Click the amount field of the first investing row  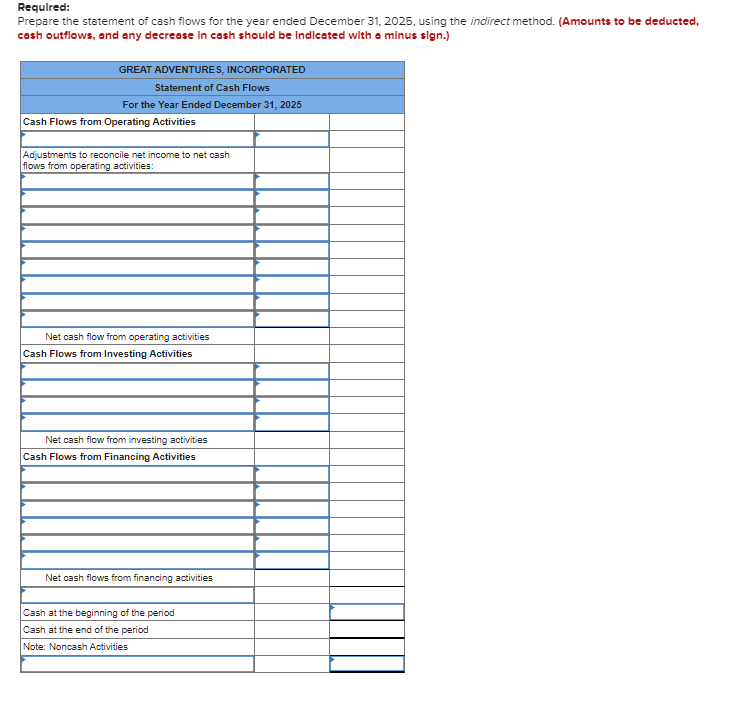pyautogui.click(x=292, y=371)
